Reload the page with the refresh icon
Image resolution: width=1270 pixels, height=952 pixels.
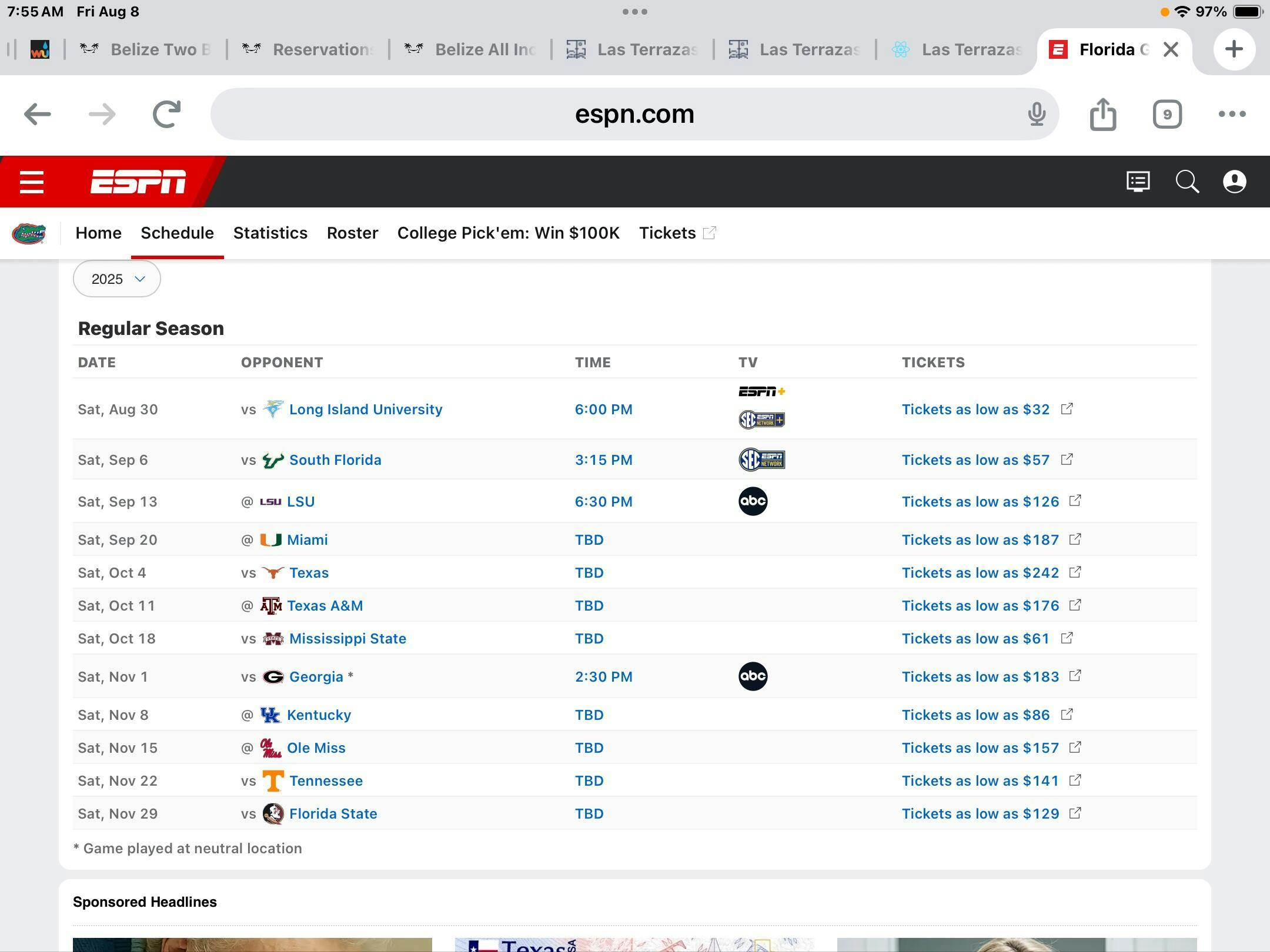[166, 114]
